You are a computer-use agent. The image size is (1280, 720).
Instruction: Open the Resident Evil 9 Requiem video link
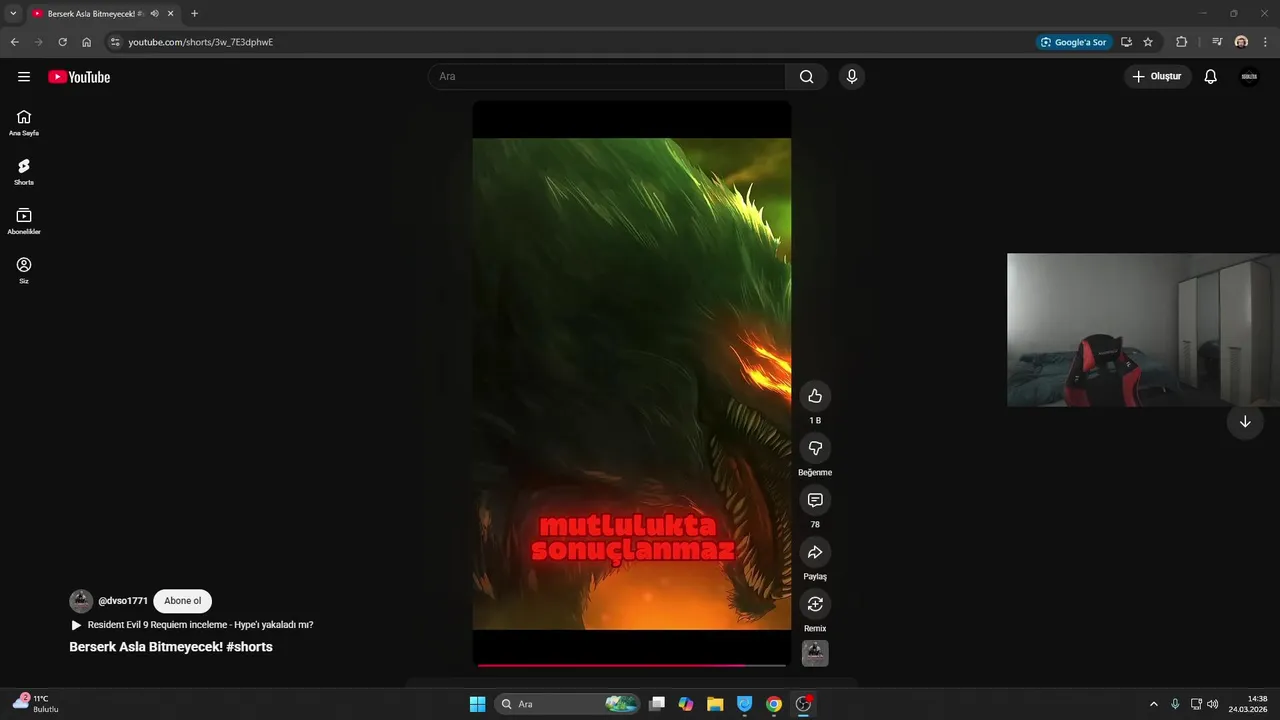click(x=200, y=625)
